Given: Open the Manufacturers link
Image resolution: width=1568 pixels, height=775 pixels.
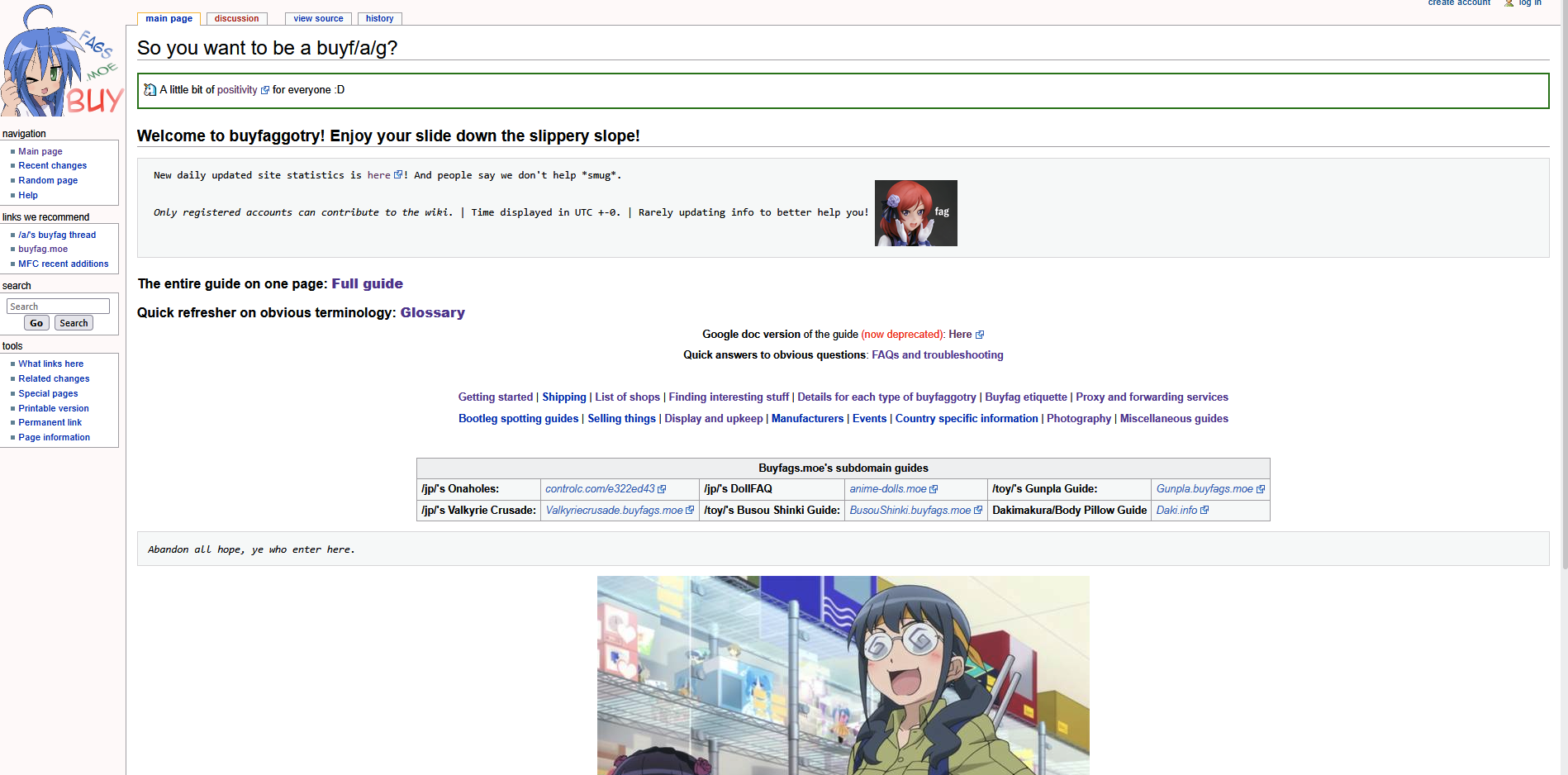Looking at the screenshot, I should (x=808, y=419).
